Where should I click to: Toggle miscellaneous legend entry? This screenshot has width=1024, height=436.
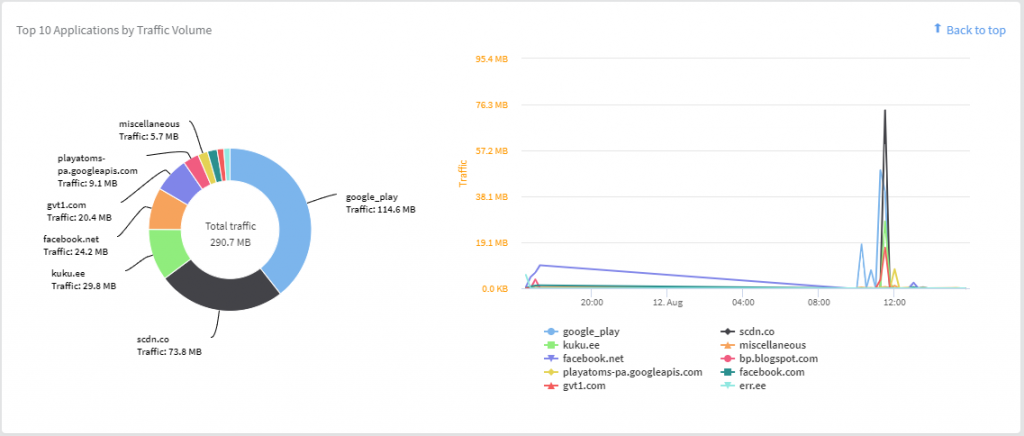pyautogui.click(x=776, y=344)
